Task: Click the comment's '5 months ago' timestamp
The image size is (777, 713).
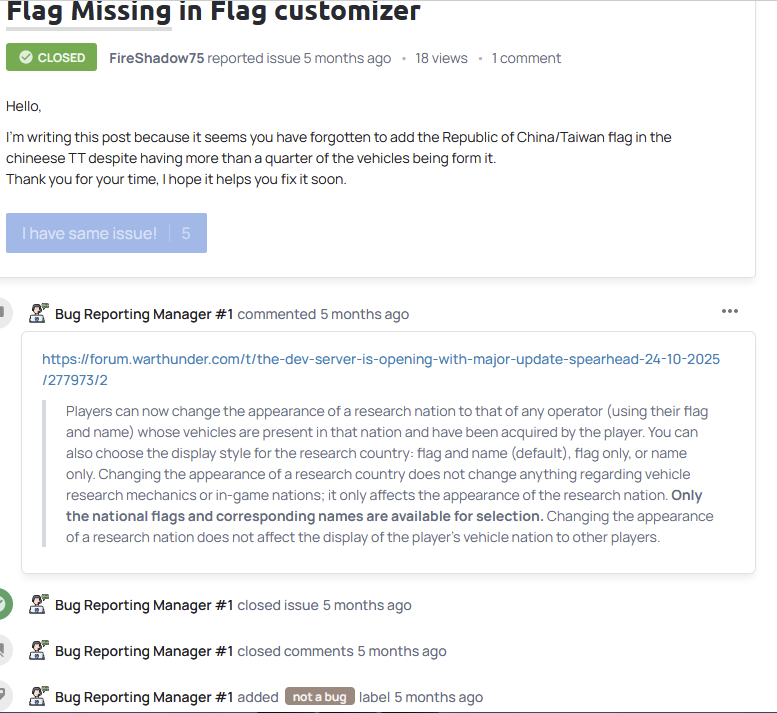Action: click(x=364, y=314)
